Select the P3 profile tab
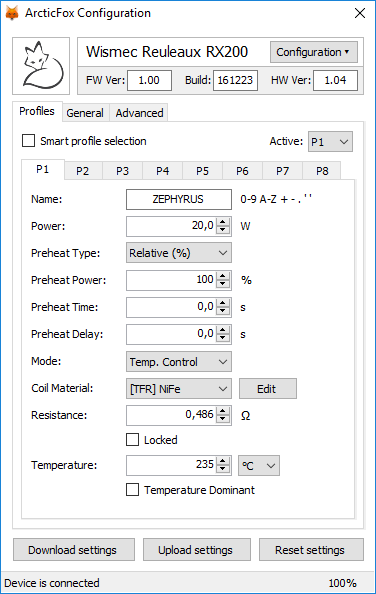 point(122,171)
